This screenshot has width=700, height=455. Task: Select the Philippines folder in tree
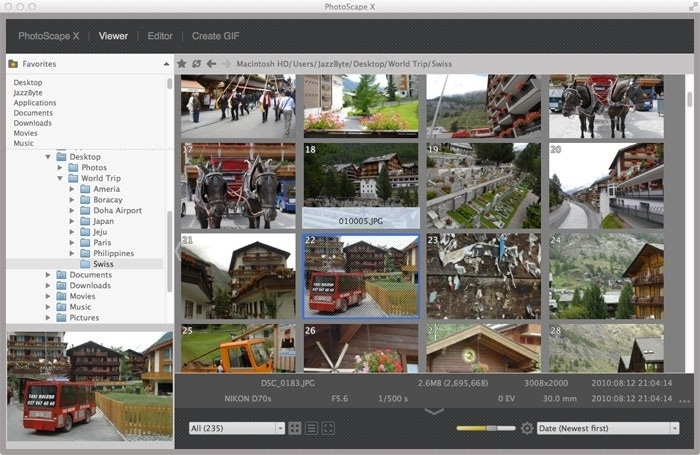coord(113,253)
